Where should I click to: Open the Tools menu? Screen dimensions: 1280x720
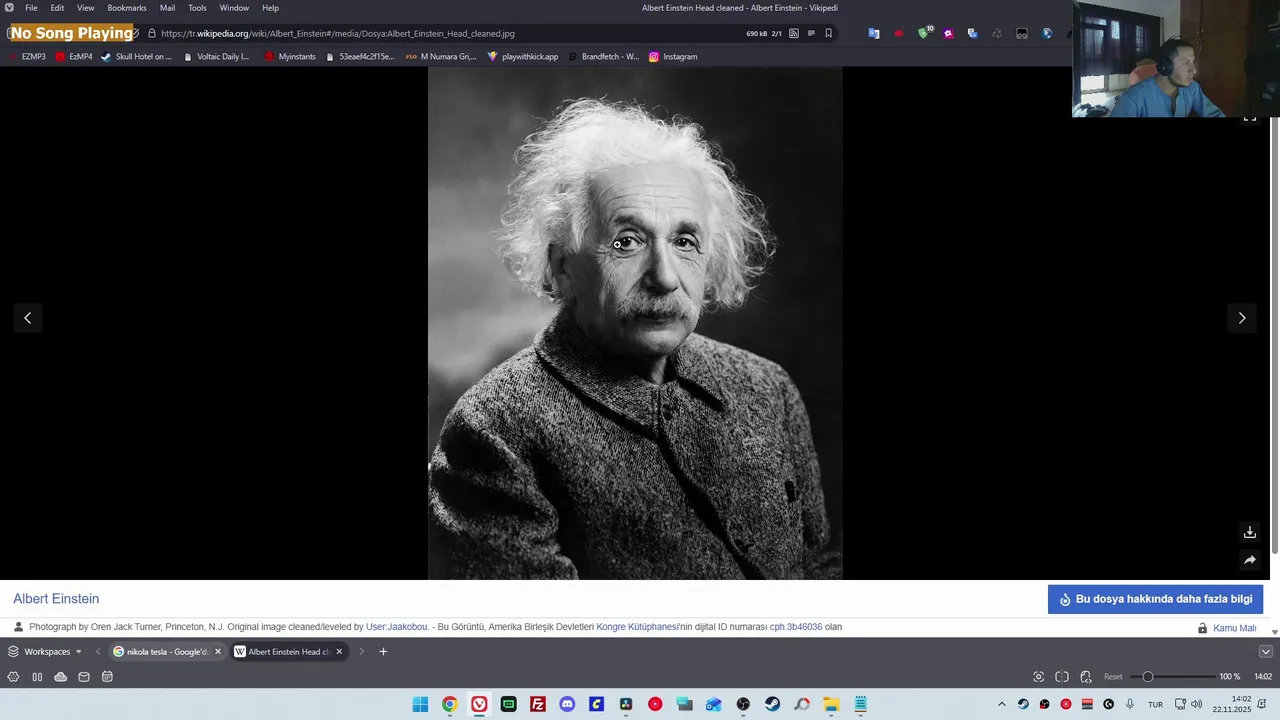(198, 8)
